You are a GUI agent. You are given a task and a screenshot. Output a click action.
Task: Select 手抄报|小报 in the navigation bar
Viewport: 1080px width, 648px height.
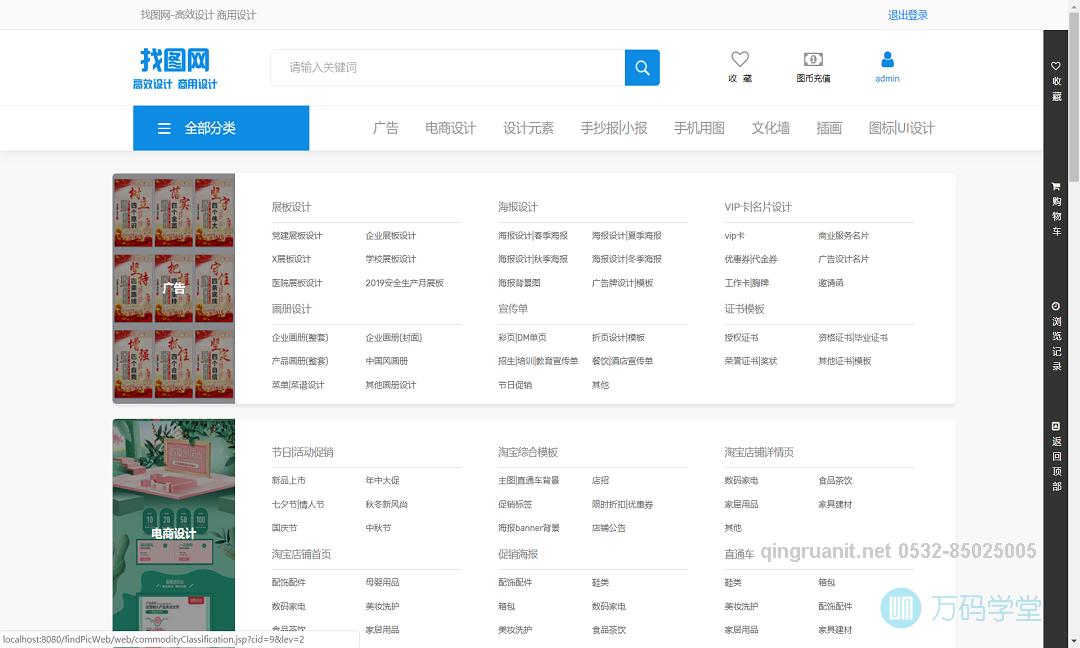(x=613, y=128)
